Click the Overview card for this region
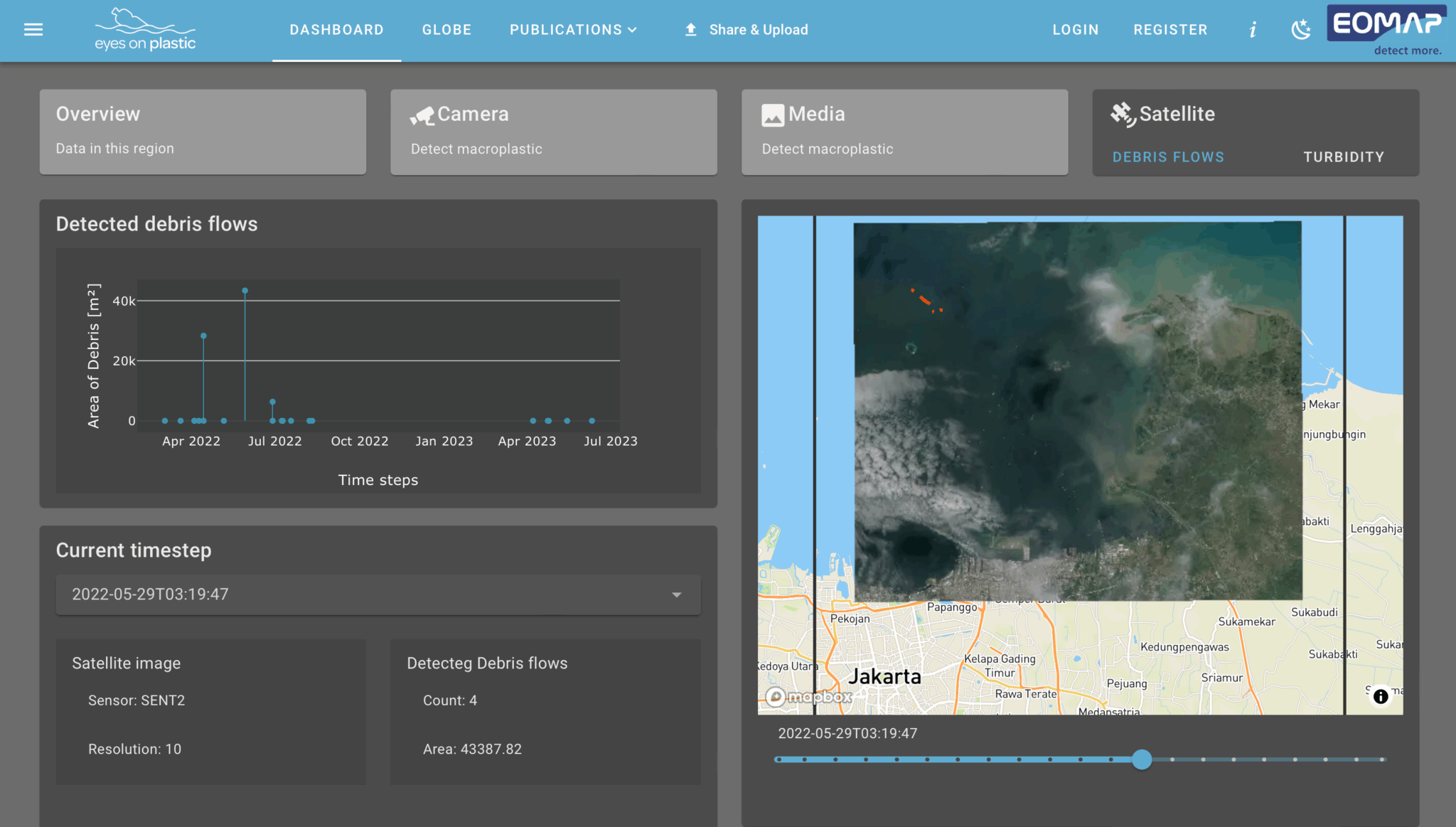The width and height of the screenshot is (1456, 827). point(203,130)
